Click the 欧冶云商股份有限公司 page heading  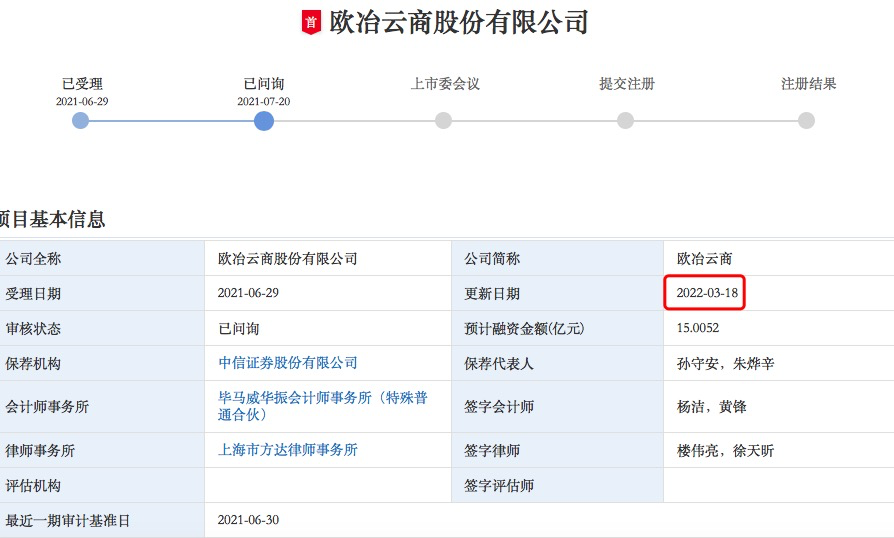tap(458, 23)
